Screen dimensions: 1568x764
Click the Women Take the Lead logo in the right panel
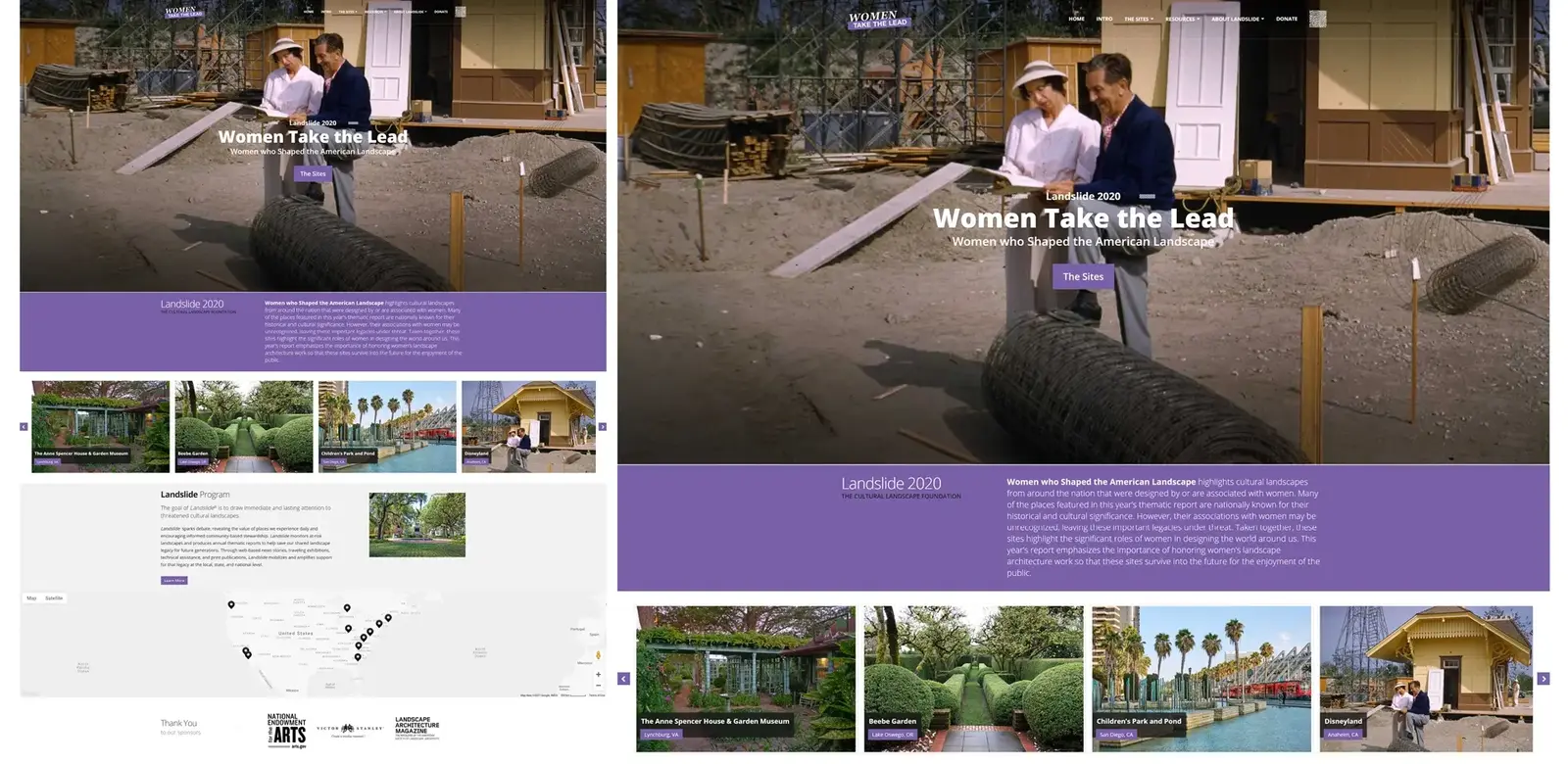[x=878, y=20]
